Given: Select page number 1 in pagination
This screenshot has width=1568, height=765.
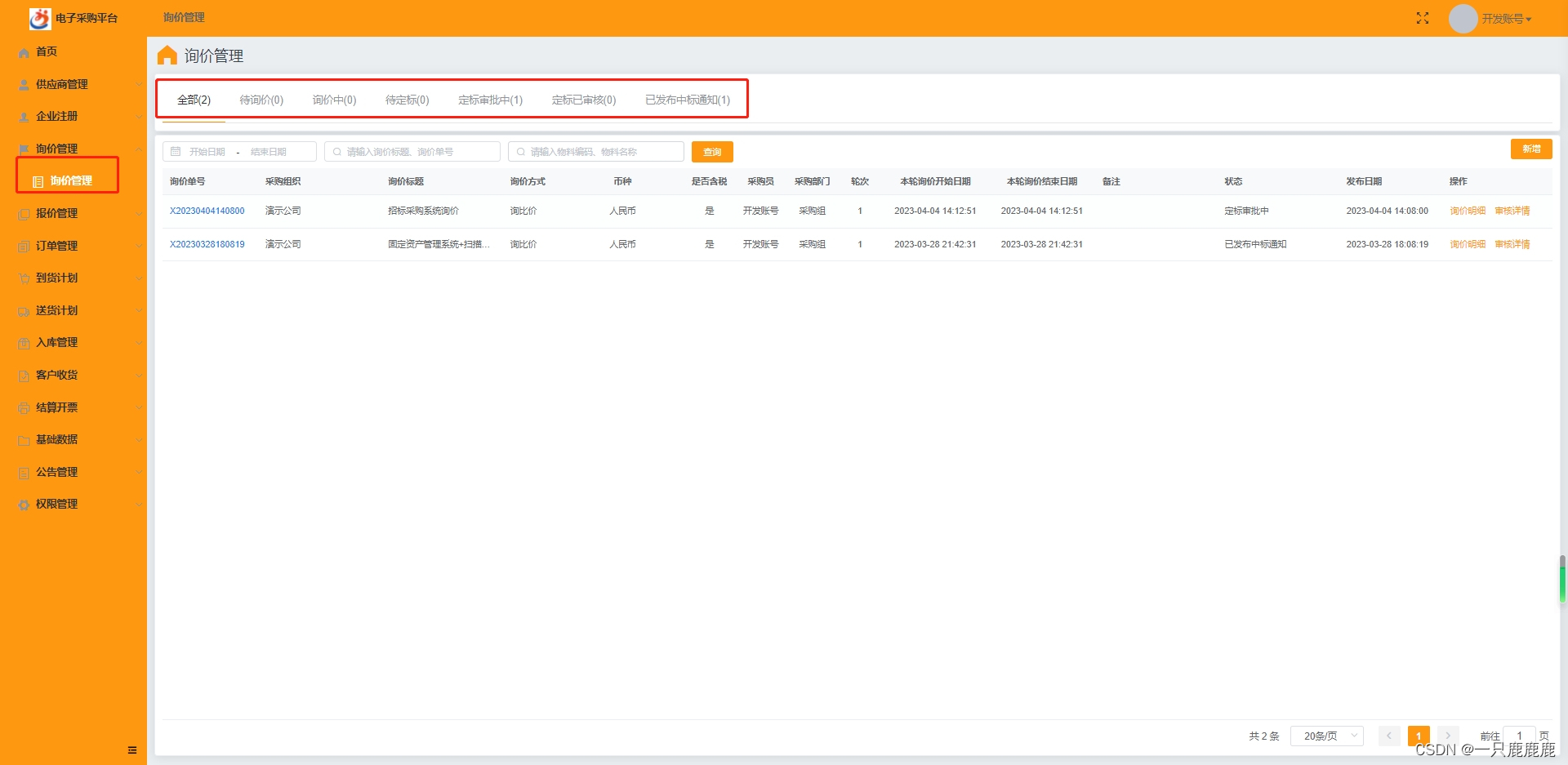Looking at the screenshot, I should tap(1419, 736).
